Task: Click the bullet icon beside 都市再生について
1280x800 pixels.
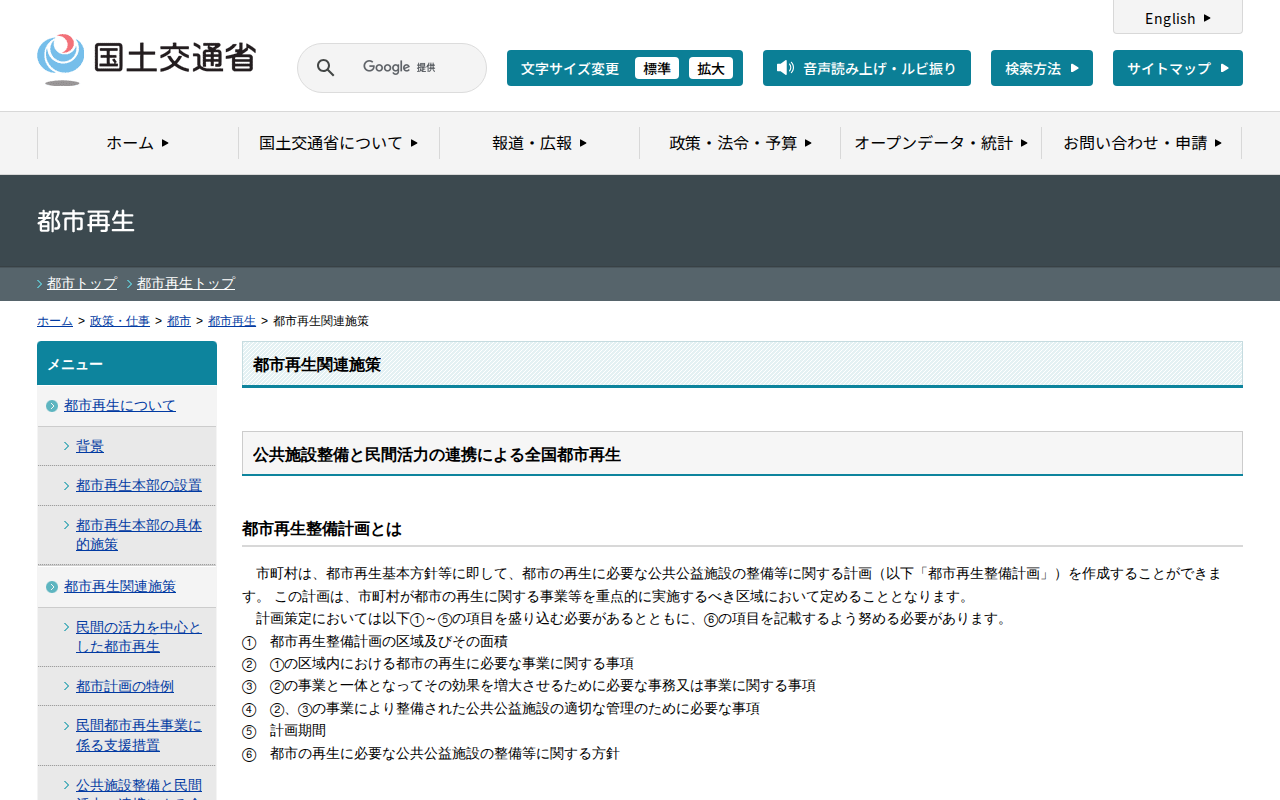Action: [x=52, y=406]
